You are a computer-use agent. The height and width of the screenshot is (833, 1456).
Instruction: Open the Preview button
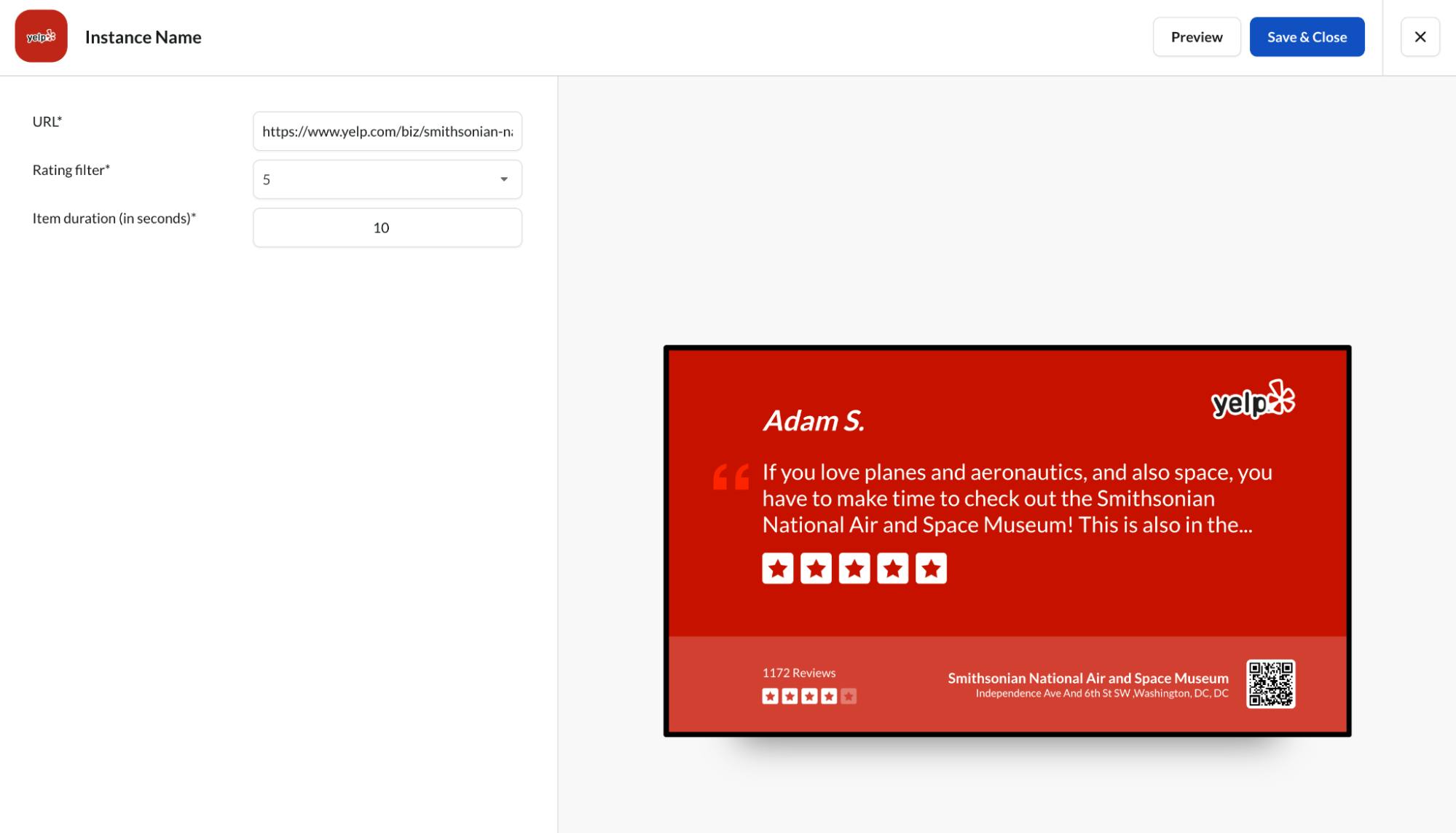pyautogui.click(x=1196, y=36)
